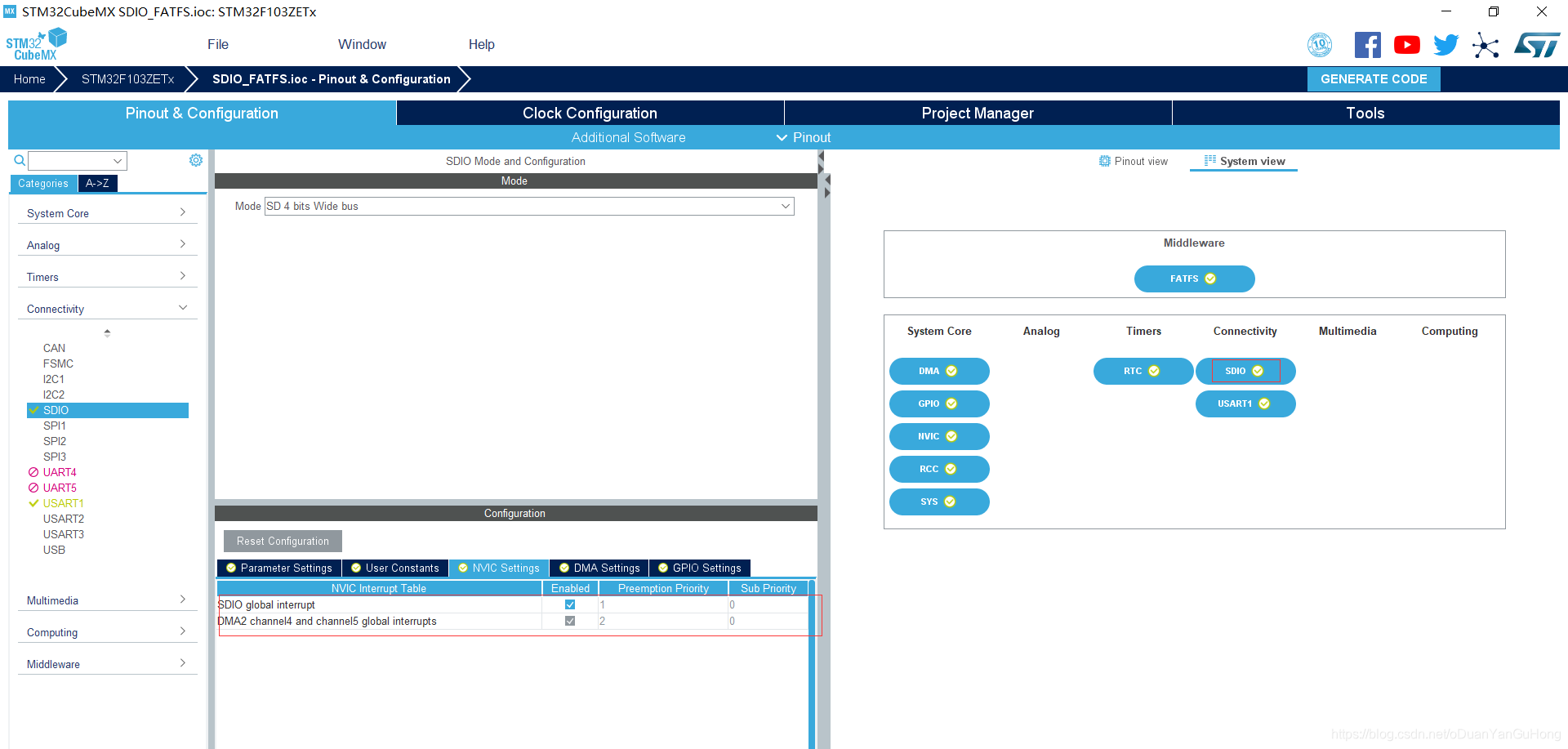Switch to Project Manager tab

pyautogui.click(x=978, y=113)
